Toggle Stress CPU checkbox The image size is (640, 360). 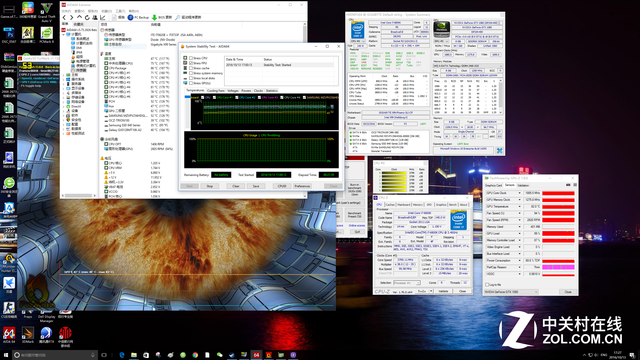click(x=191, y=58)
